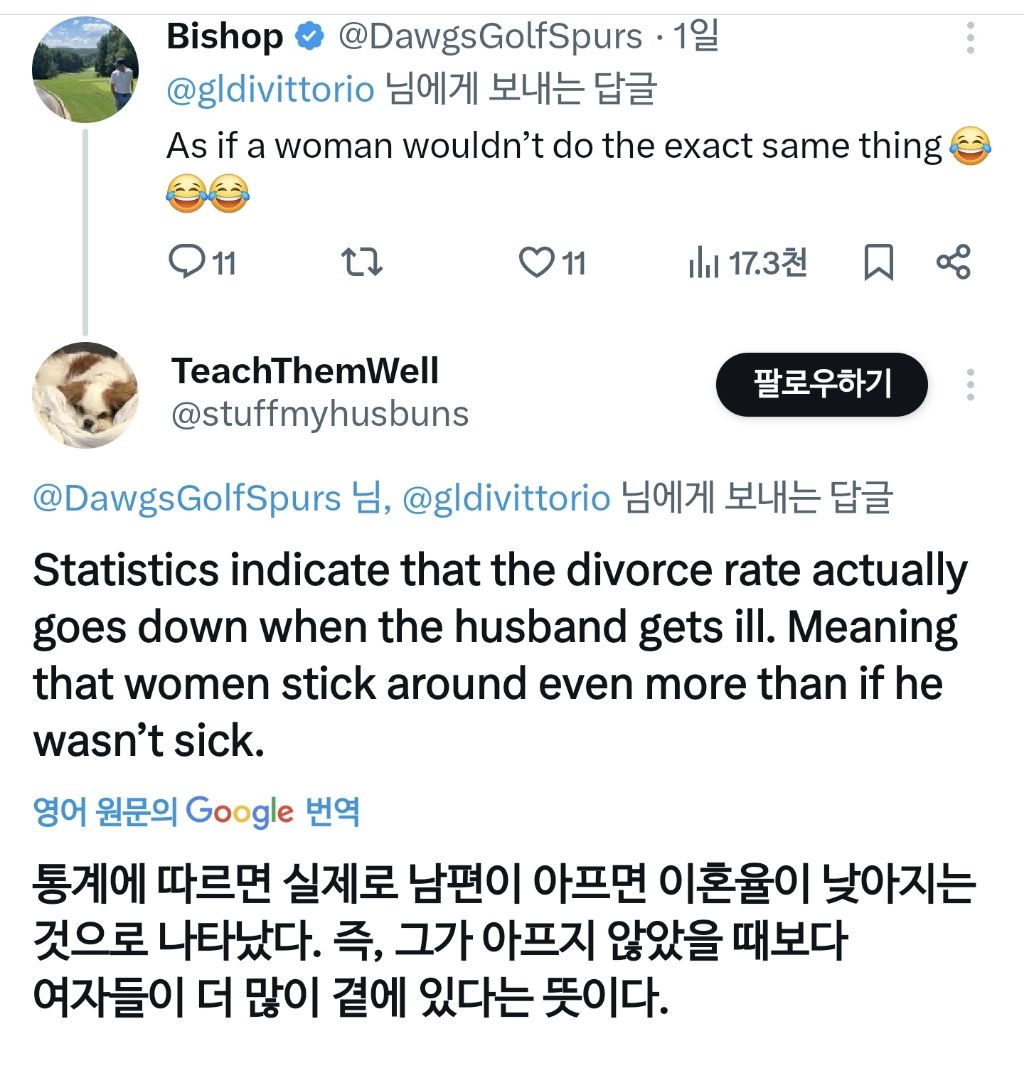
Task: Bookmark Bishop's tweet
Action: click(878, 263)
